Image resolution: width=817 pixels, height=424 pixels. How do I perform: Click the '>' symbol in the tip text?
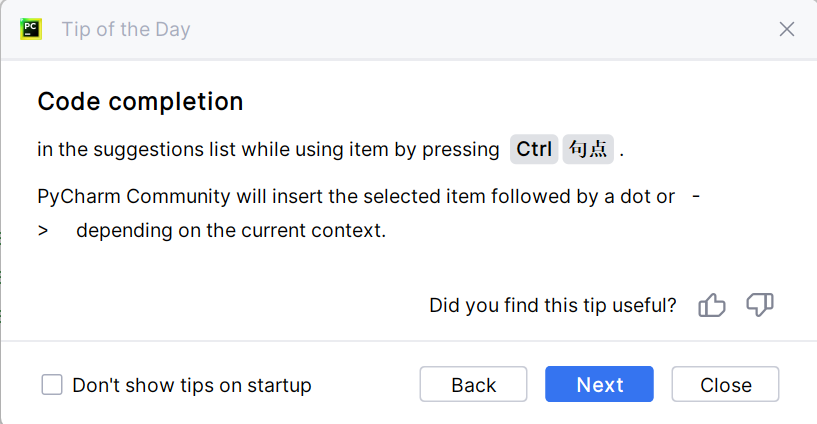coord(43,231)
